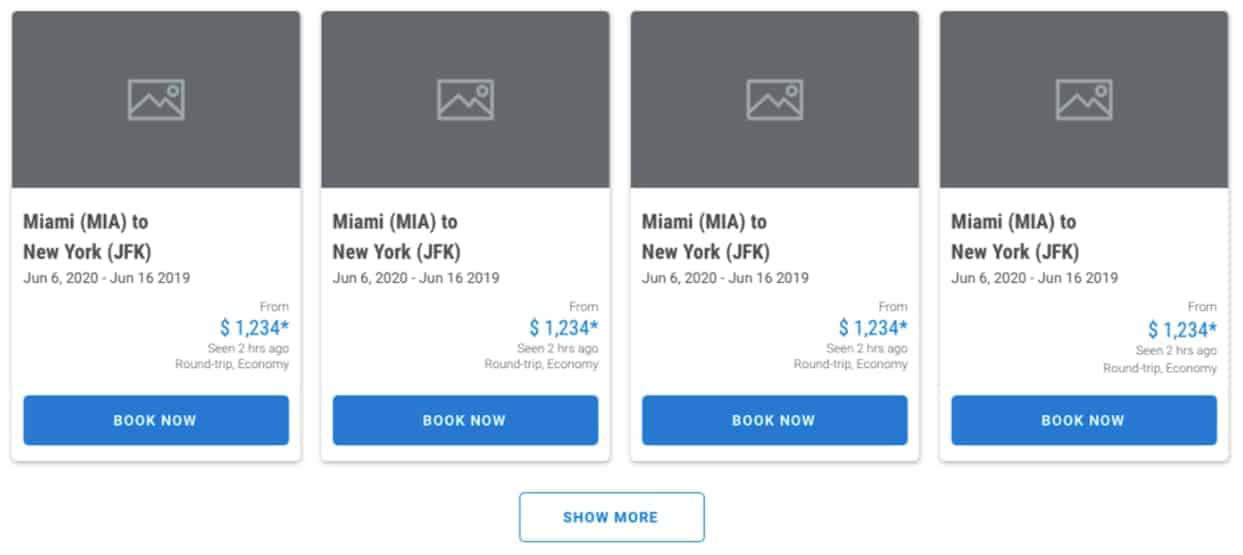1243x555 pixels.
Task: Select the date range on the first card
Action: click(x=107, y=278)
